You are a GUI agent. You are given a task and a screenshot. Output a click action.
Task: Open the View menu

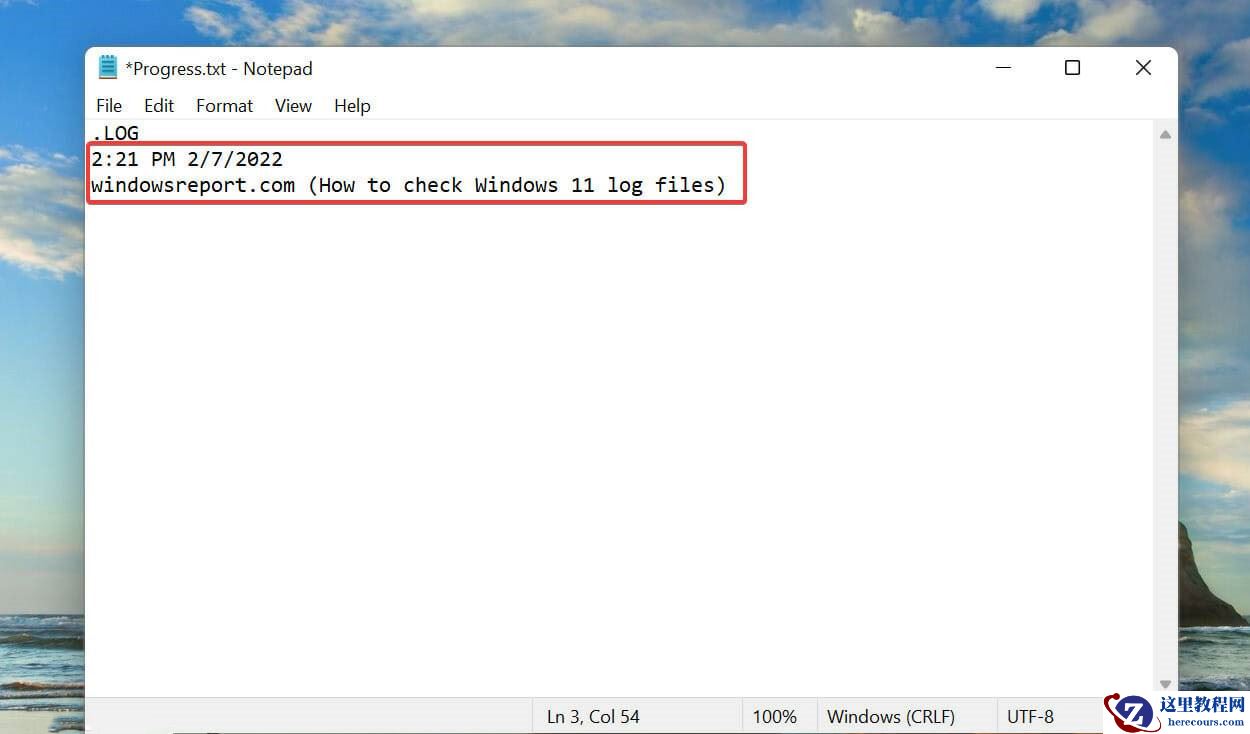[x=293, y=105]
